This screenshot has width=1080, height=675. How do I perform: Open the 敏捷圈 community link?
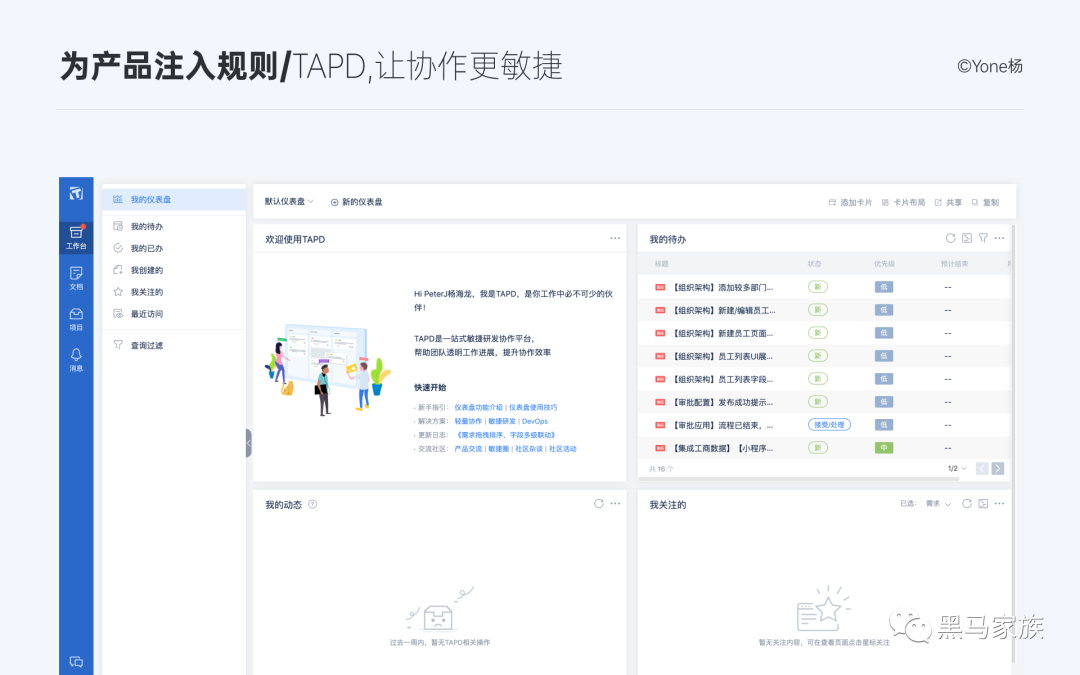[x=499, y=449]
